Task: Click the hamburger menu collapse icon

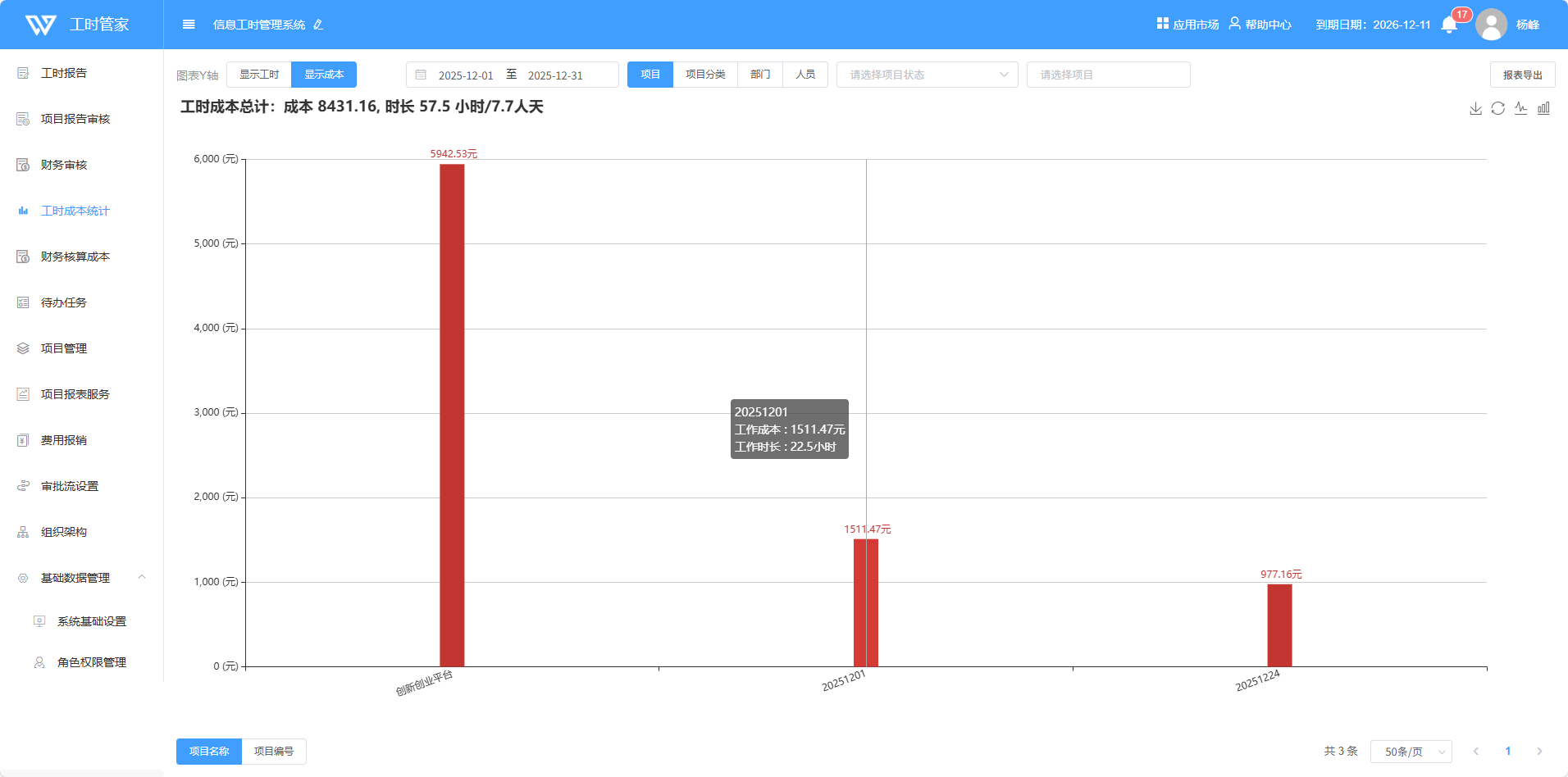Action: [x=189, y=25]
